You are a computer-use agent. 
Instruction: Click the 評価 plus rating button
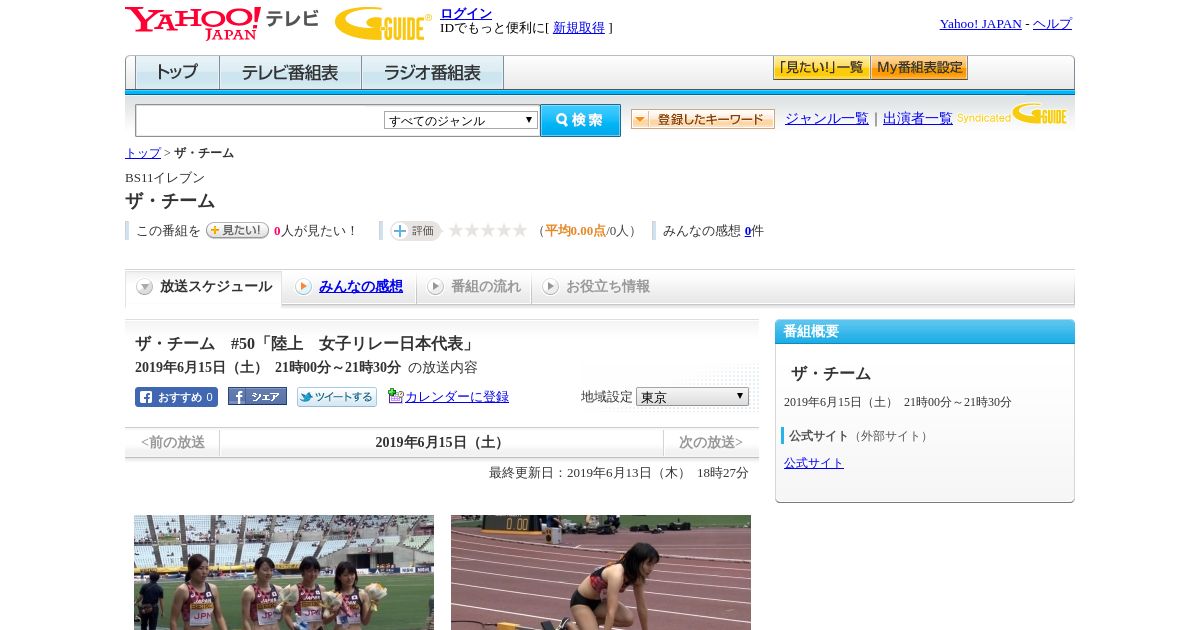click(415, 231)
